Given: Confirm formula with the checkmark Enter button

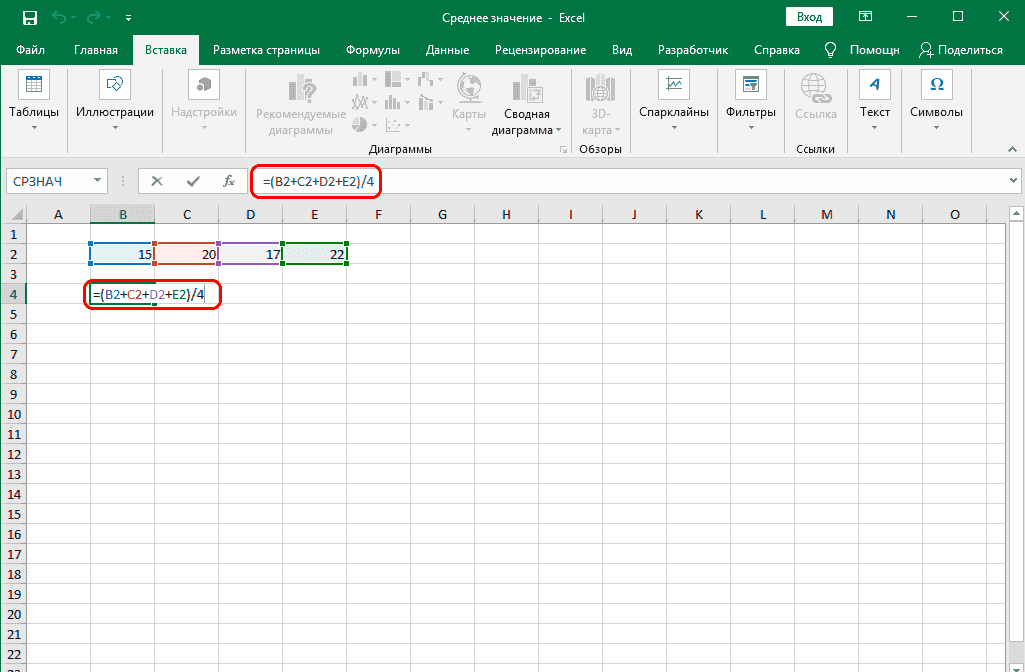Looking at the screenshot, I should 192,181.
